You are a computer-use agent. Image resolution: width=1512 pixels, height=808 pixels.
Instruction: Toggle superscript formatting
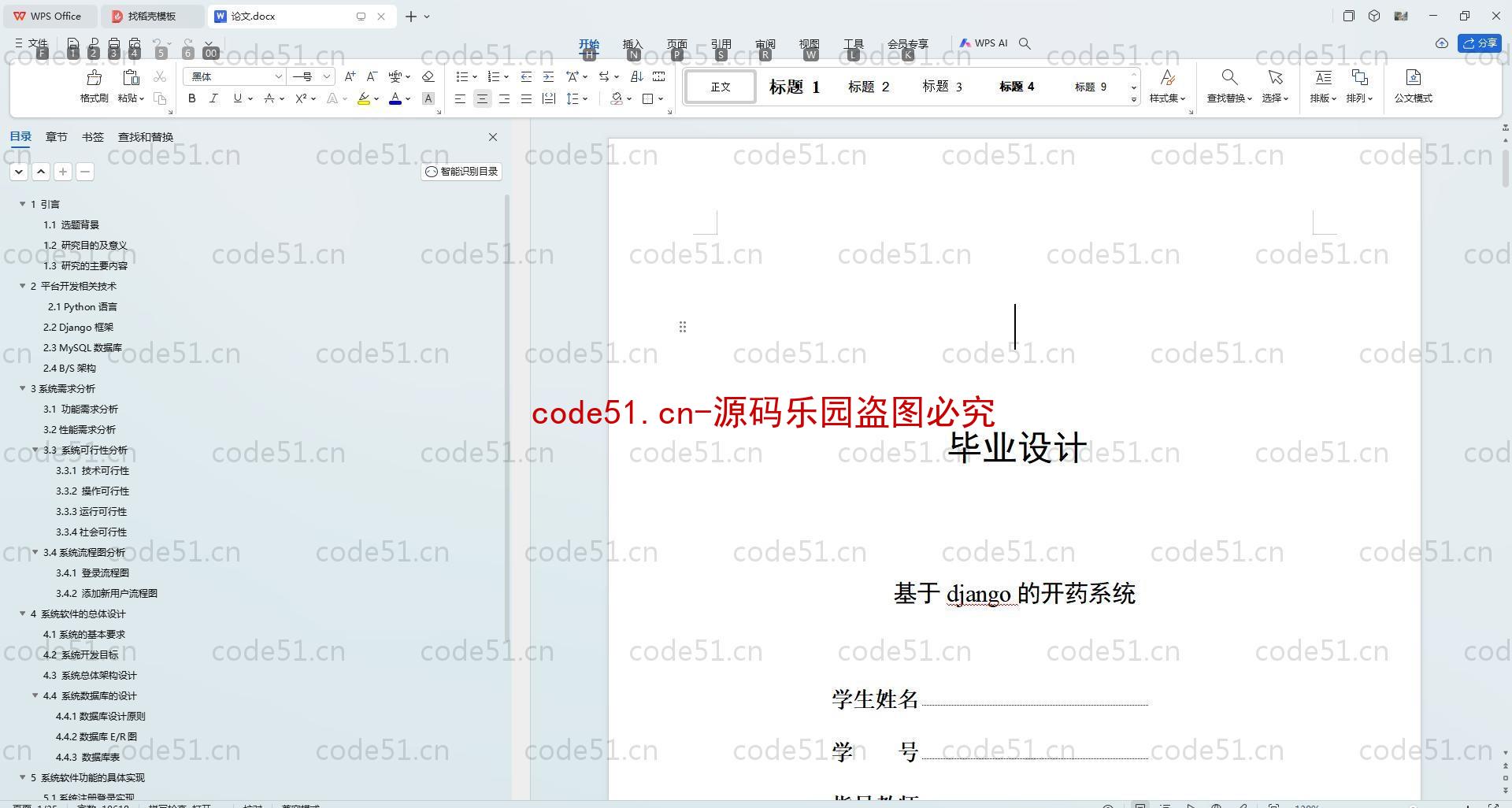301,98
